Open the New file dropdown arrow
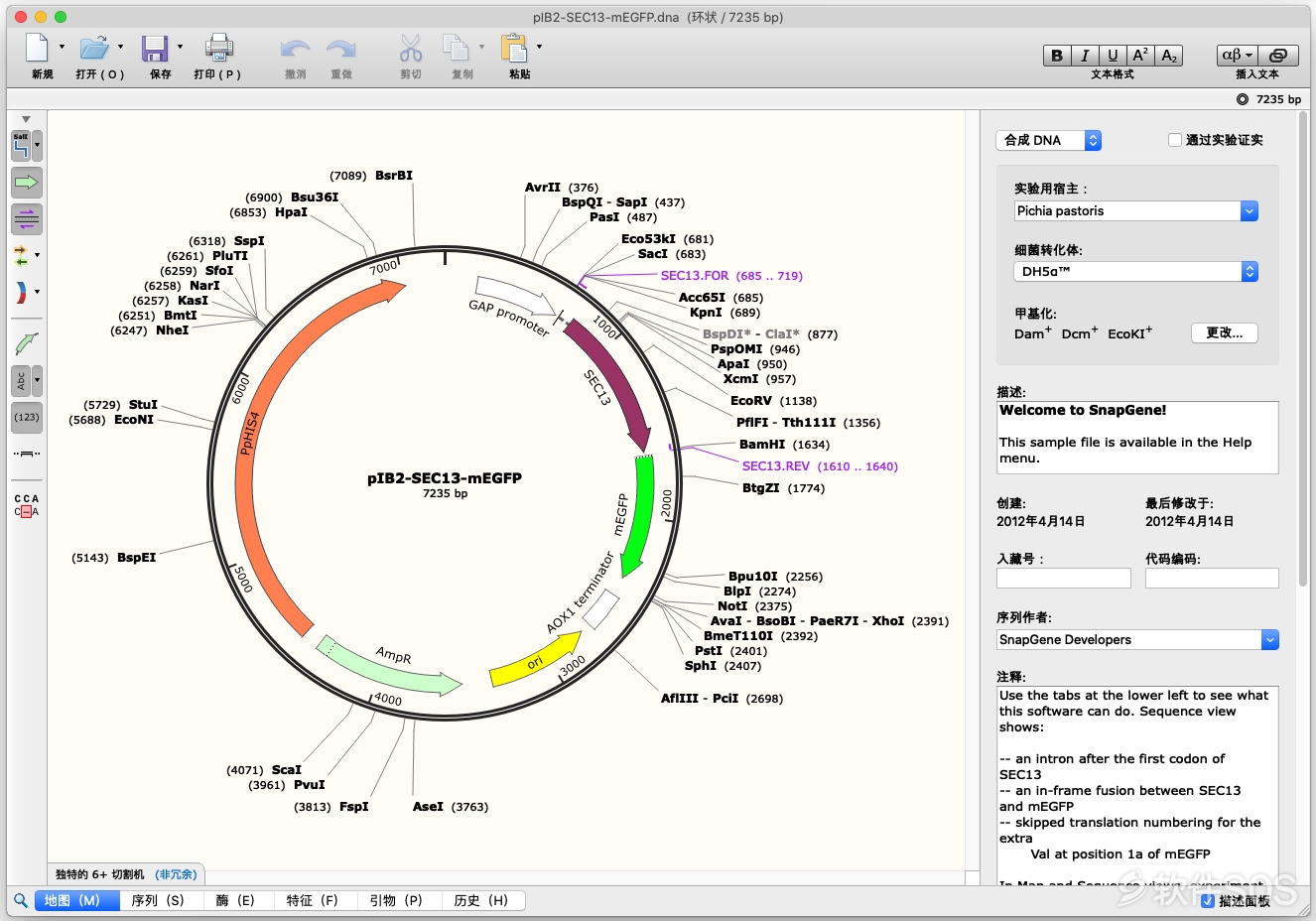Screen dimensions: 1316x921 [x=62, y=47]
